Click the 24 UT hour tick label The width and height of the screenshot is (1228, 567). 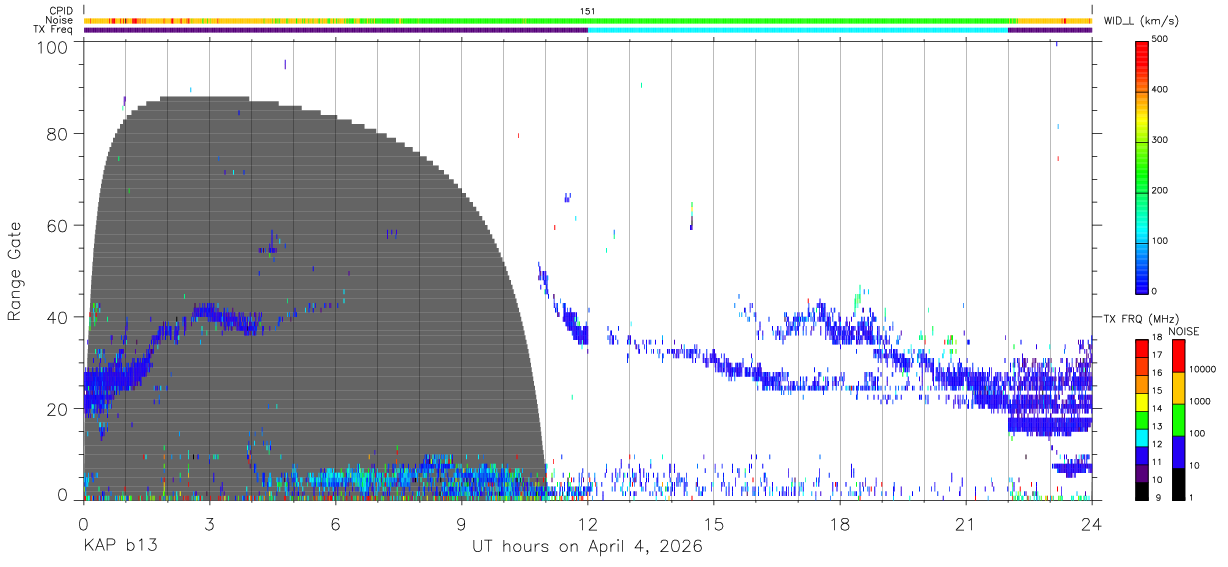1091,524
